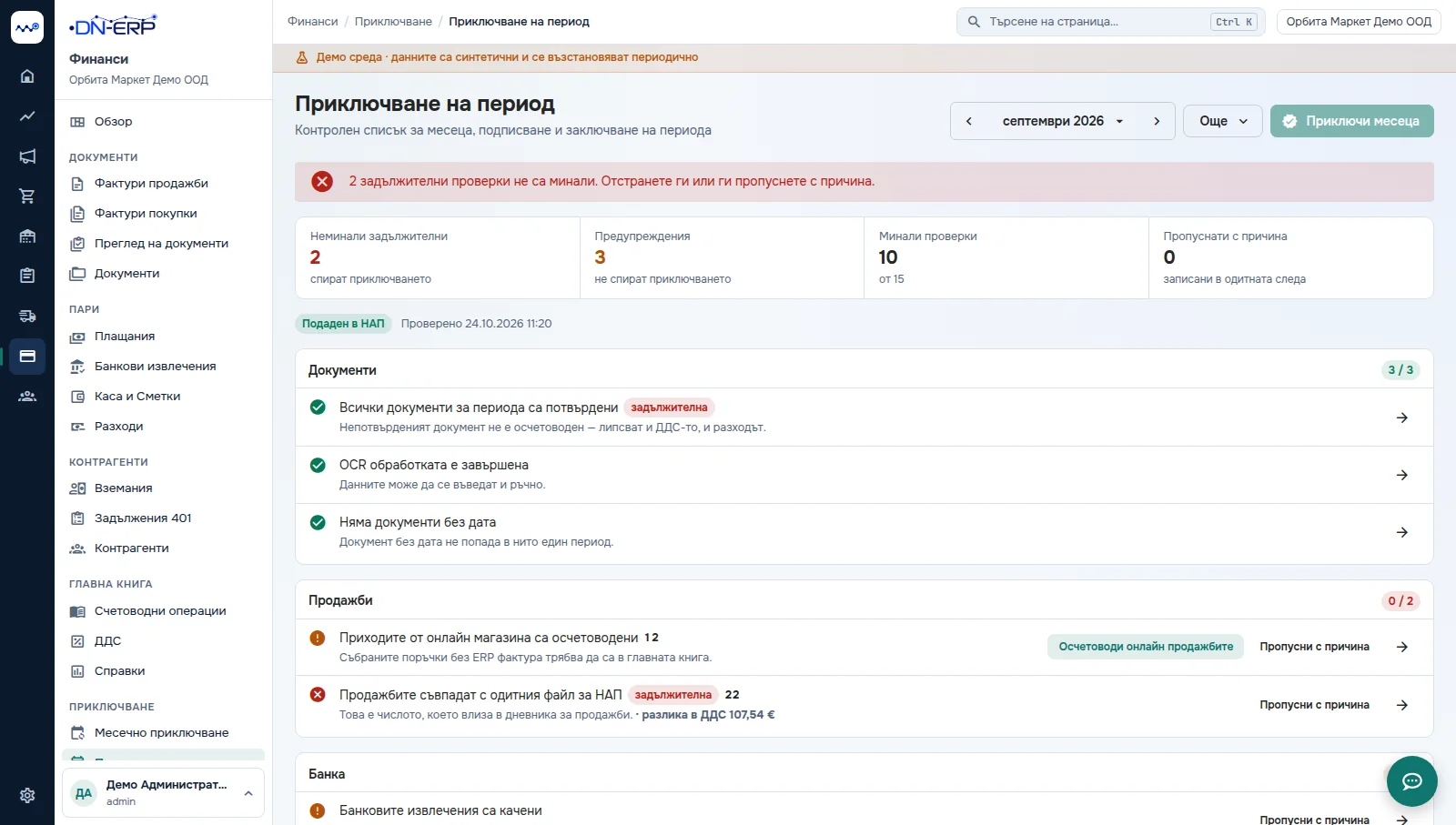
Task: Expand the 'септември 2026' month dropdown
Action: [x=1063, y=121]
